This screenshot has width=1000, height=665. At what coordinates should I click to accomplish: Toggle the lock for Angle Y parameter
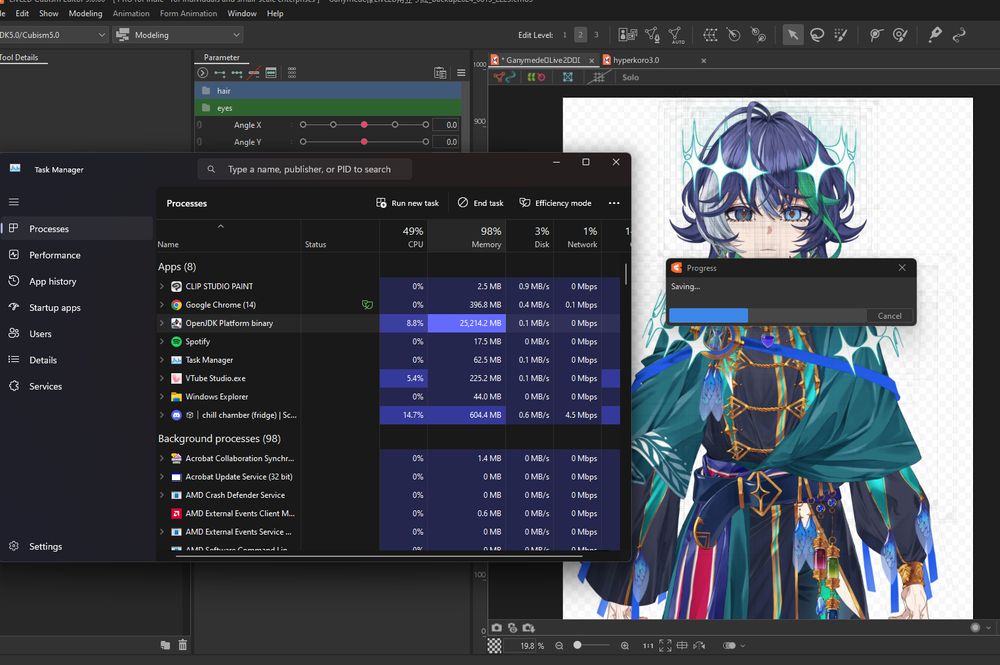coord(200,142)
